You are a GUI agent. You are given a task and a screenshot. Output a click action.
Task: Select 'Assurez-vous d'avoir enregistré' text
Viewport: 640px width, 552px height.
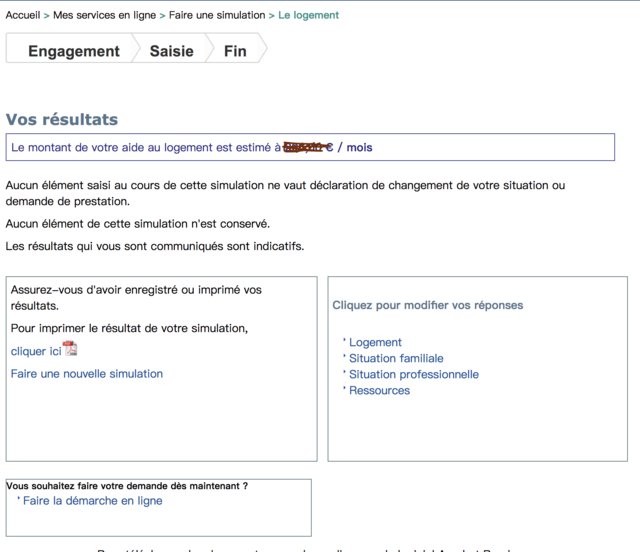tap(136, 298)
